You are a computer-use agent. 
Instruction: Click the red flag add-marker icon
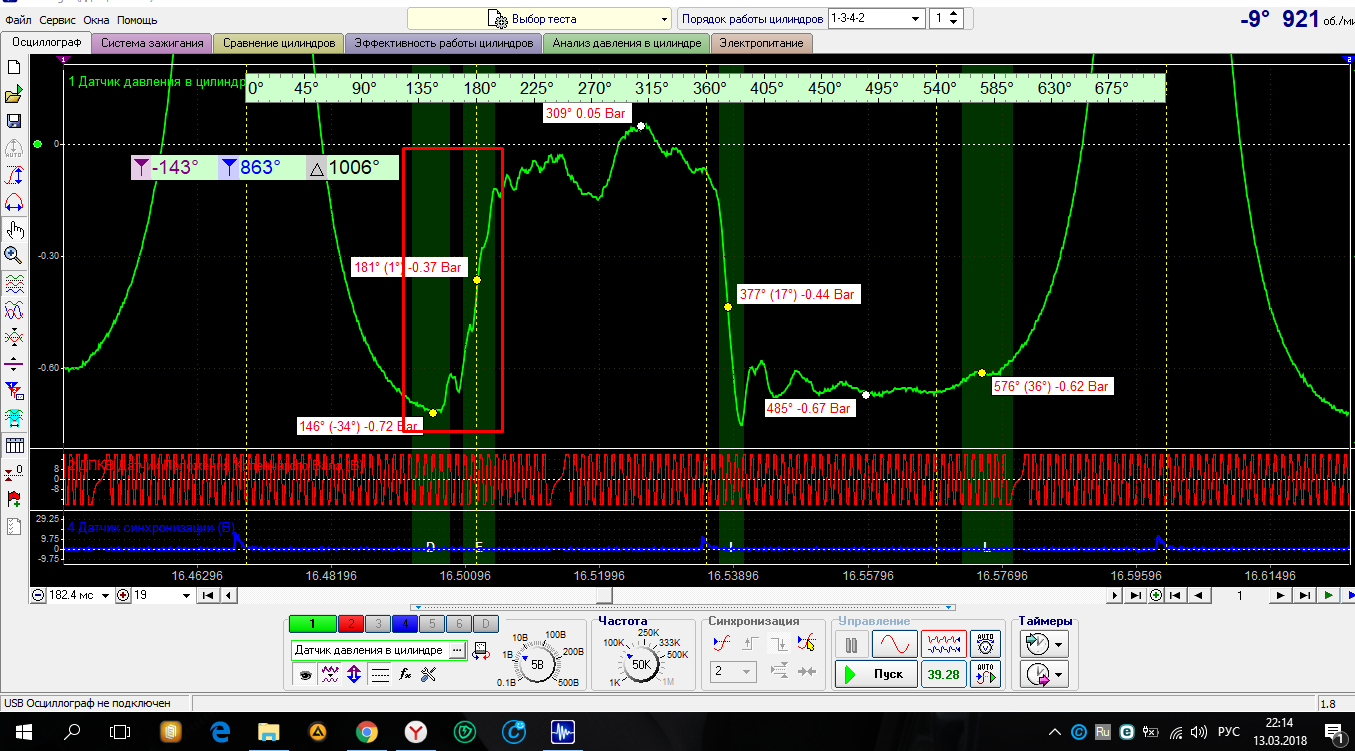pyautogui.click(x=14, y=498)
